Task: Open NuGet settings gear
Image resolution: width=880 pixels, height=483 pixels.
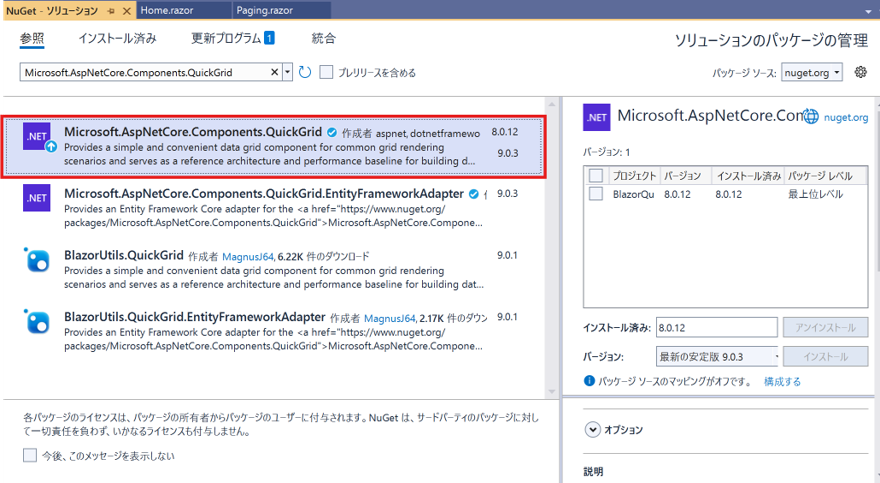Action: tap(860, 72)
